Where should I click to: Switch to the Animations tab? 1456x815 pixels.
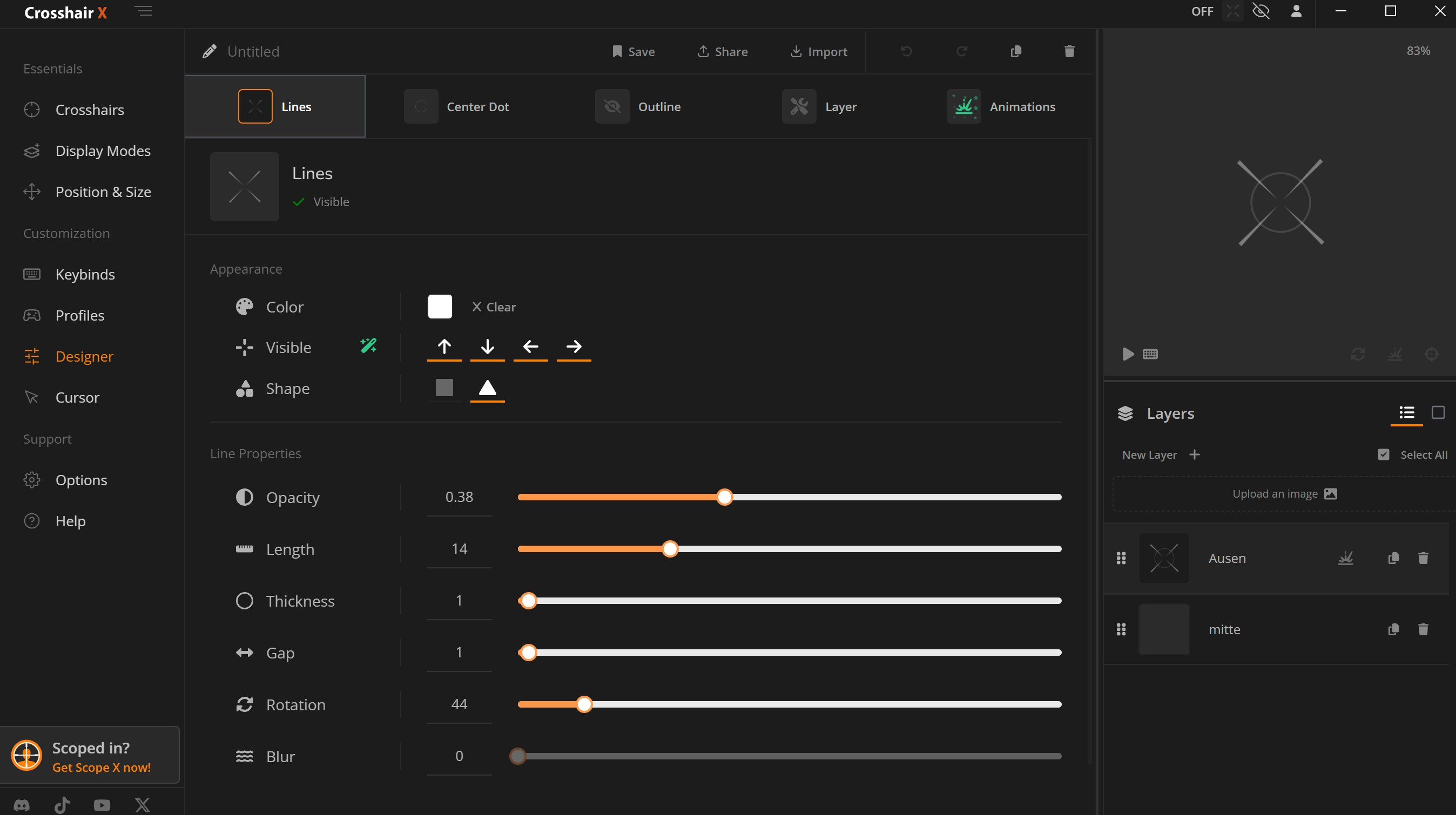pos(1001,107)
